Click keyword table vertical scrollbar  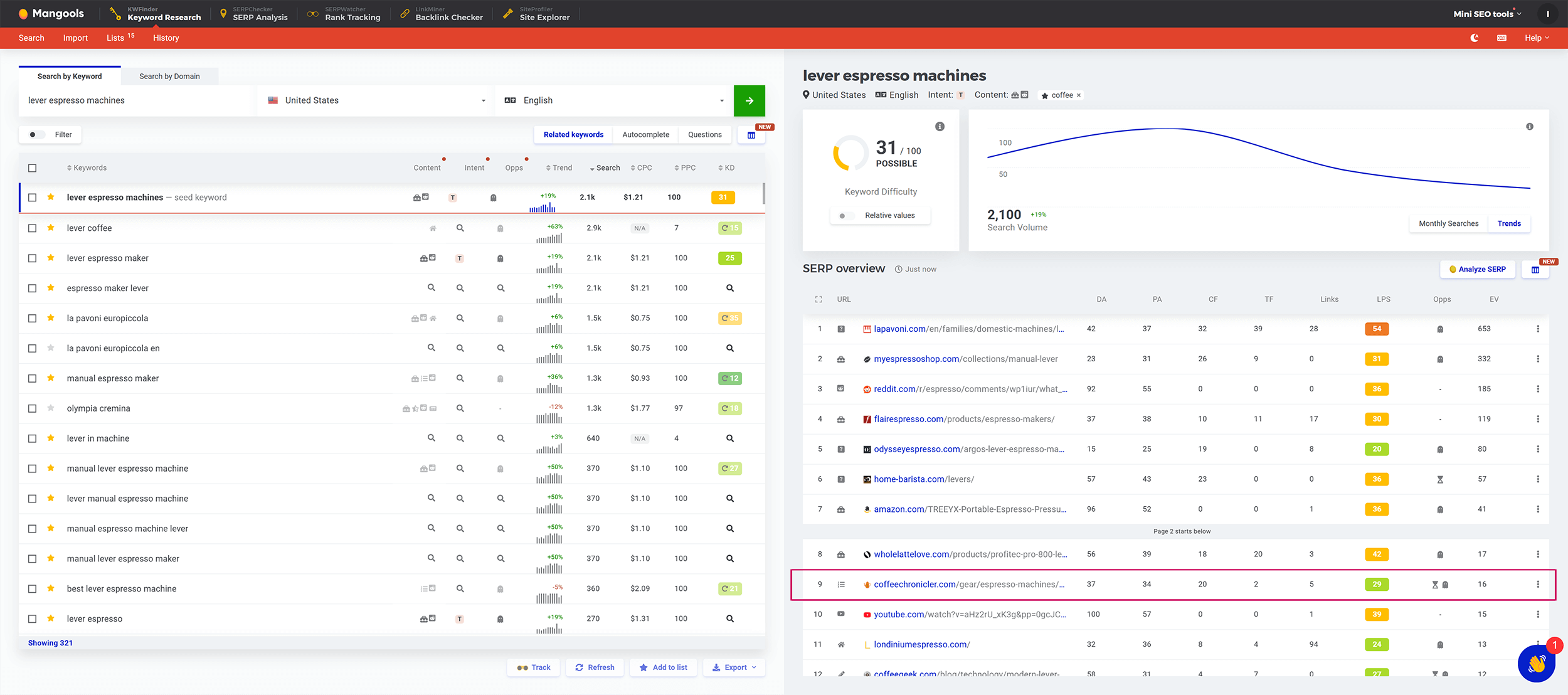click(x=763, y=194)
